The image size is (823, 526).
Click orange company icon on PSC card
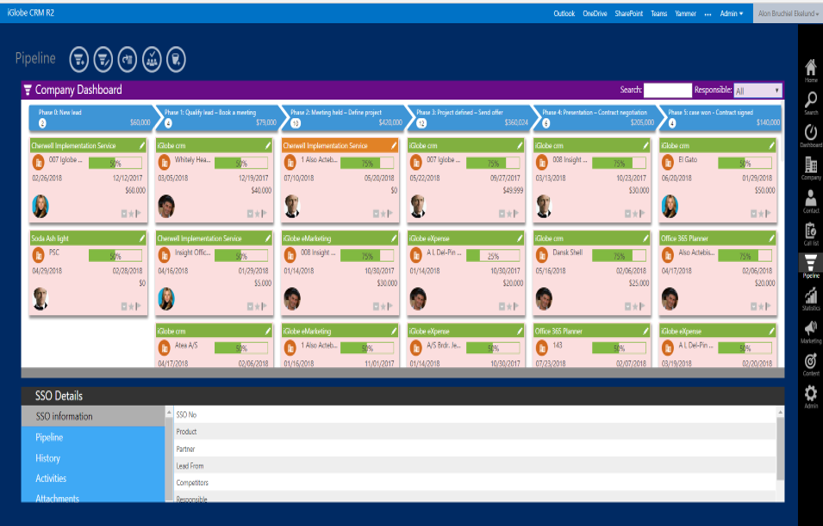(x=38, y=255)
